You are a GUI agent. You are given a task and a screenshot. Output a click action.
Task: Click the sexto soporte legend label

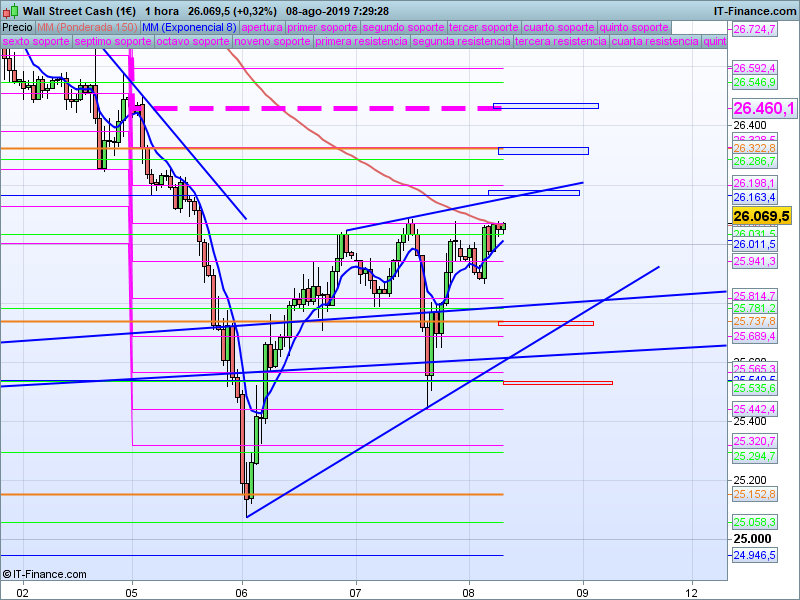36,41
